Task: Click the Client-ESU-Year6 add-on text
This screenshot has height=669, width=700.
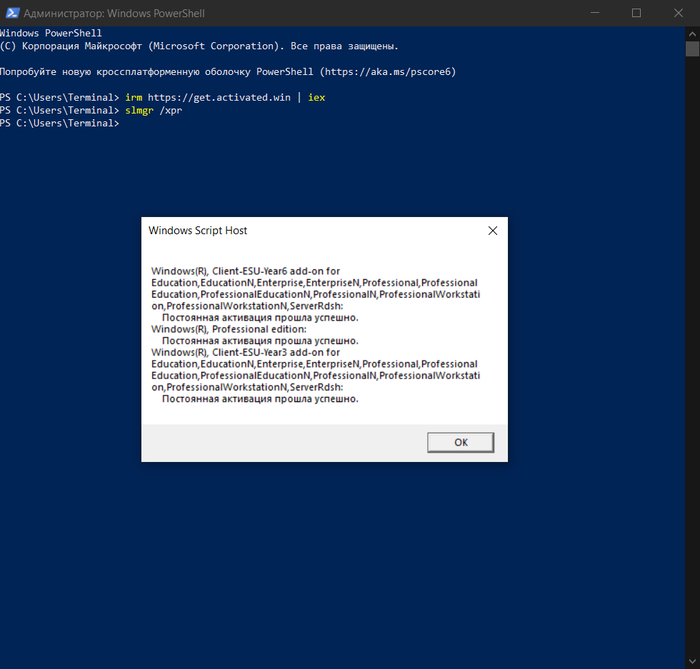Action: coord(245,271)
